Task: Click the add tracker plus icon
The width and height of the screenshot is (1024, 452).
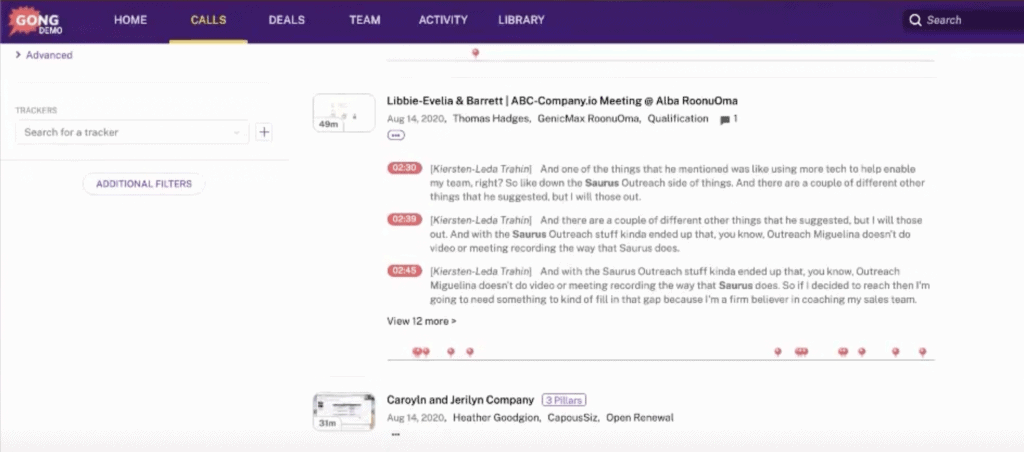Action: click(264, 132)
